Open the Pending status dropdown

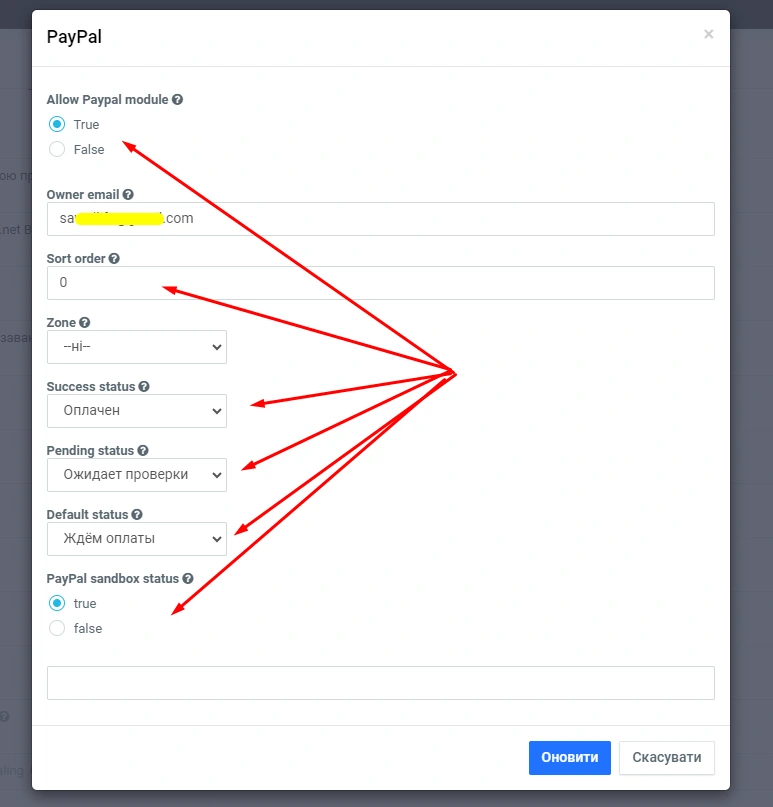pyautogui.click(x=137, y=475)
